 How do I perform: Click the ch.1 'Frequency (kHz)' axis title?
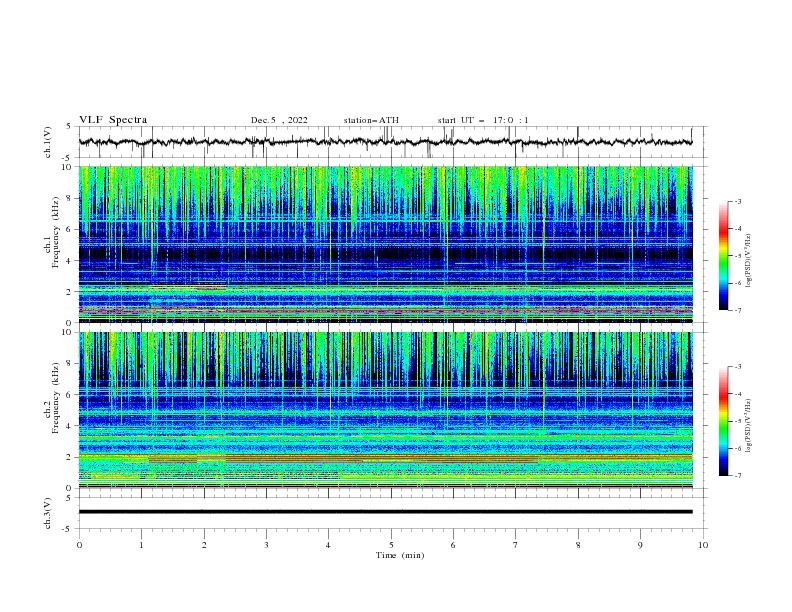pyautogui.click(x=55, y=231)
